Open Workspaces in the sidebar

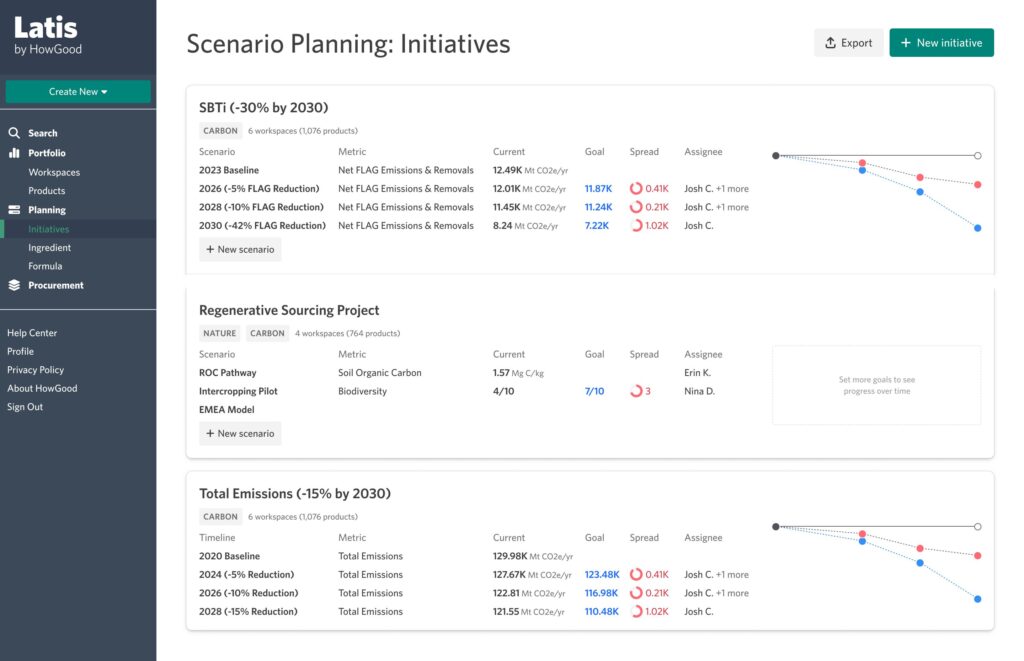pos(54,172)
